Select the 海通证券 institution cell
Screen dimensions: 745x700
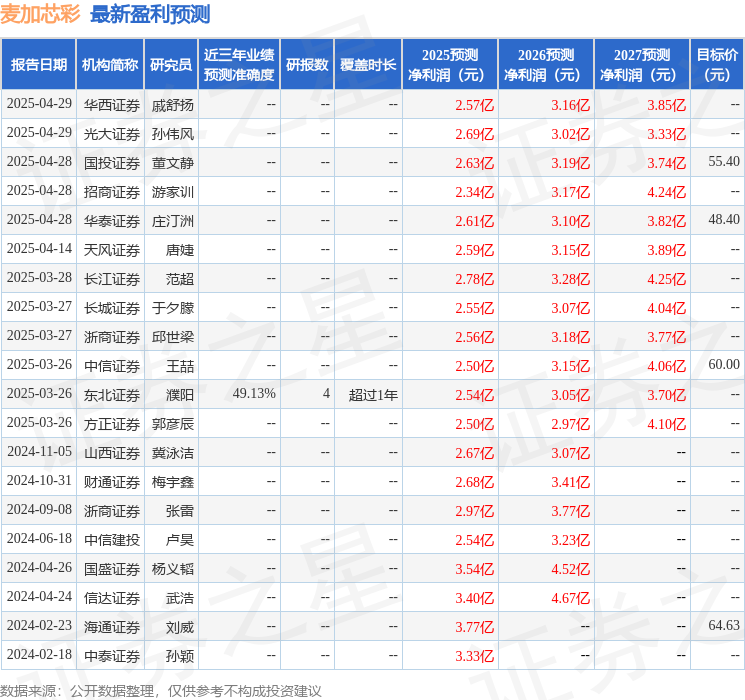112,627
